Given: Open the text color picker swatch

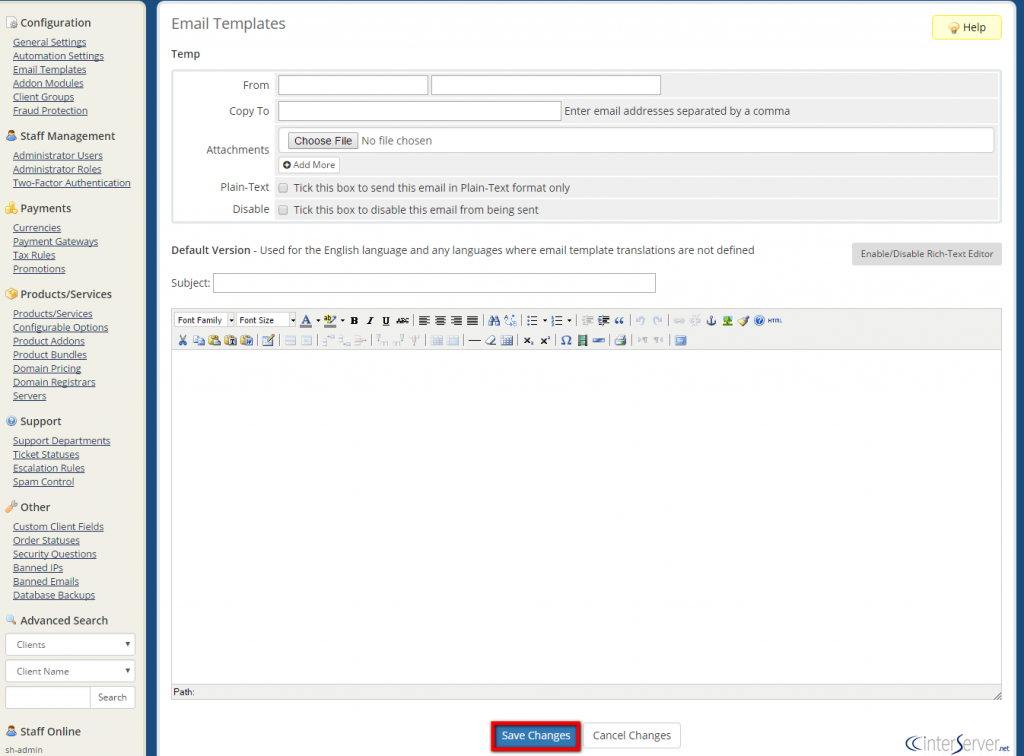Looking at the screenshot, I should (306, 320).
